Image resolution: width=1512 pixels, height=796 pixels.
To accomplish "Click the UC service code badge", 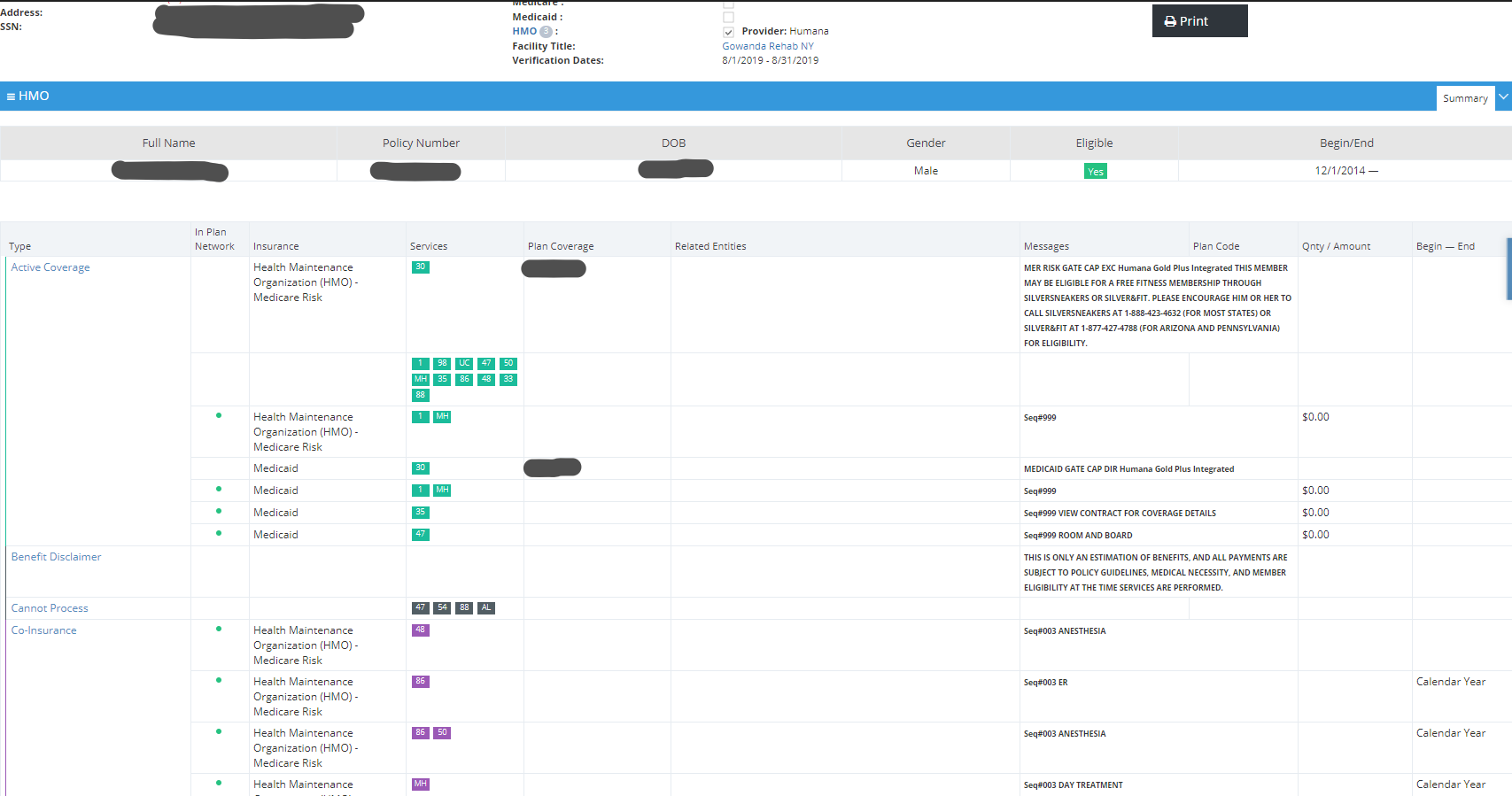I will (x=464, y=363).
